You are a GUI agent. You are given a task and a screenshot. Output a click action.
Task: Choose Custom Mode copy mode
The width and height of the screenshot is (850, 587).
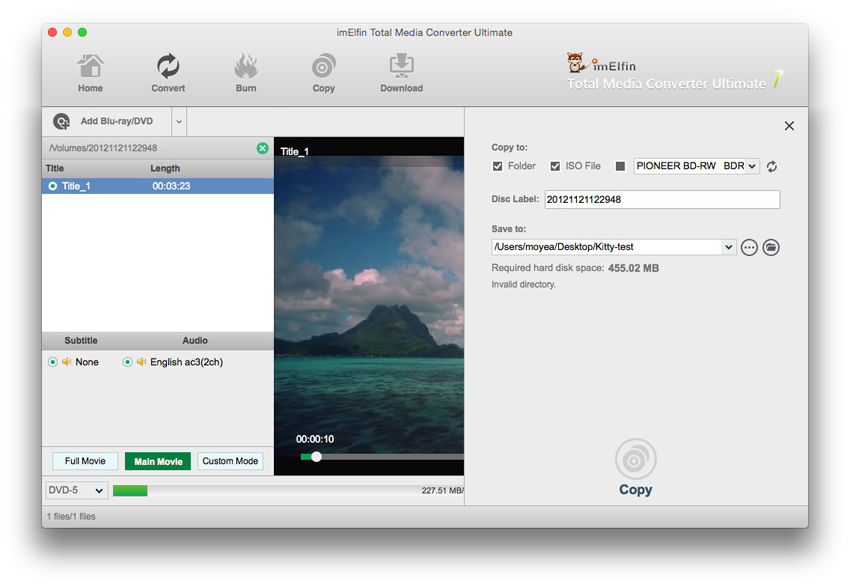[x=230, y=461]
